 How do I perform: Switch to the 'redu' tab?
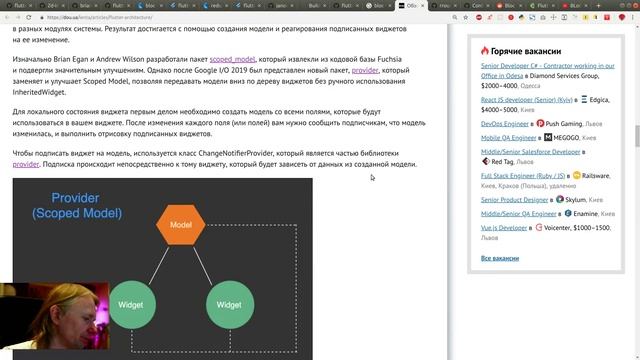(x=216, y=6)
